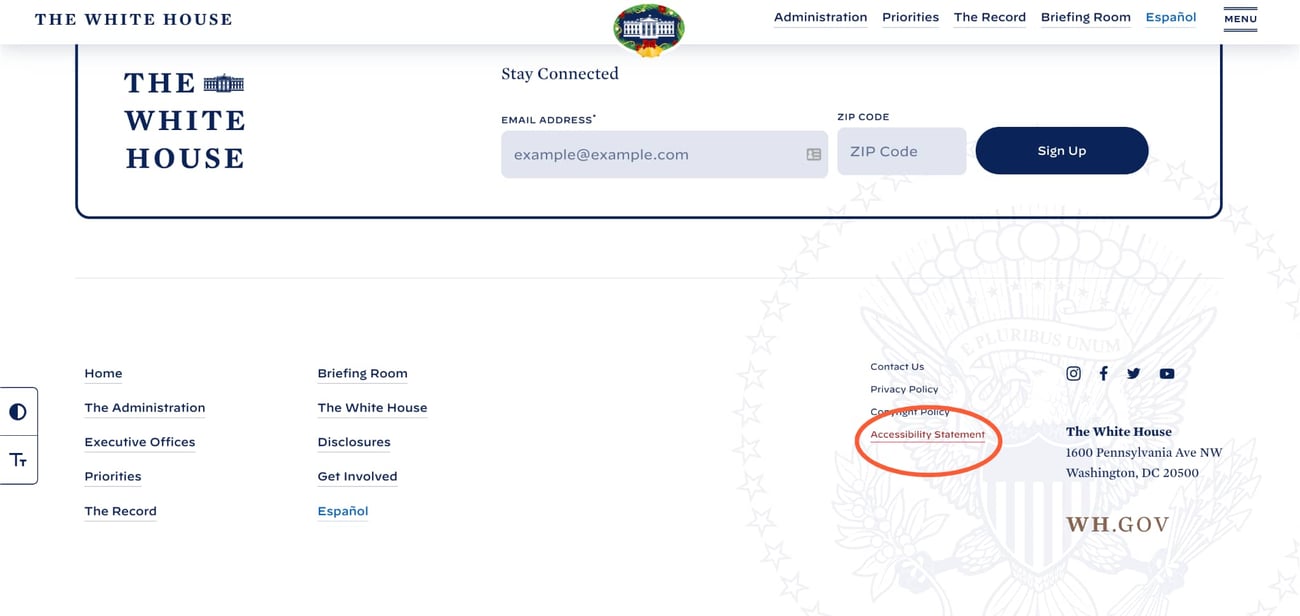Image resolution: width=1300 pixels, height=616 pixels.
Task: Visit the Get Involved footer link
Action: click(x=357, y=477)
